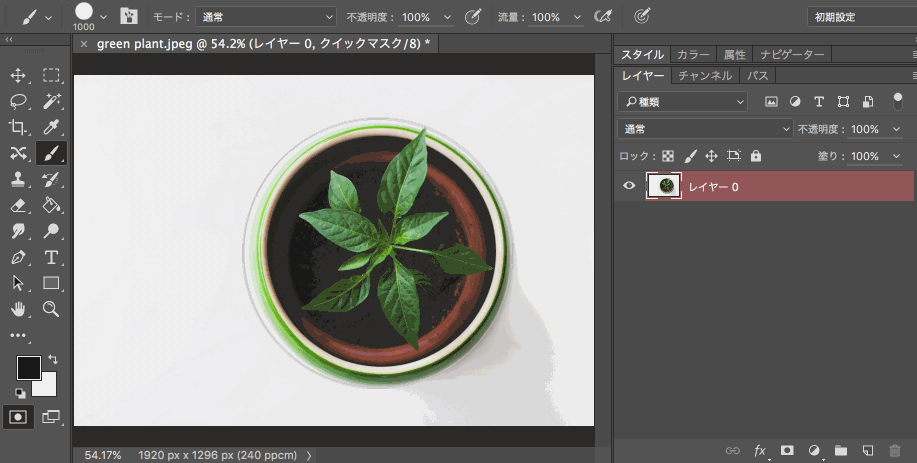Screen dimensions: 917x463
Task: Toggle the layer filter on/off switch
Action: [895, 101]
